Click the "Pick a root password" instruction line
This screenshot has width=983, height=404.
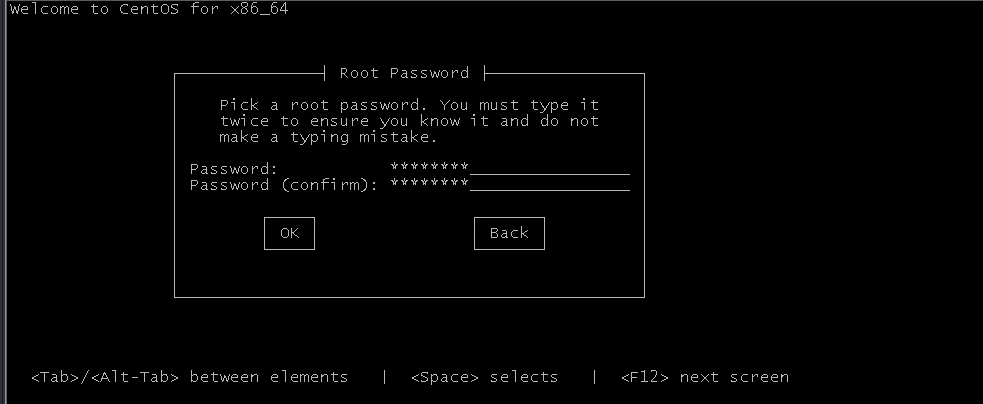409,105
